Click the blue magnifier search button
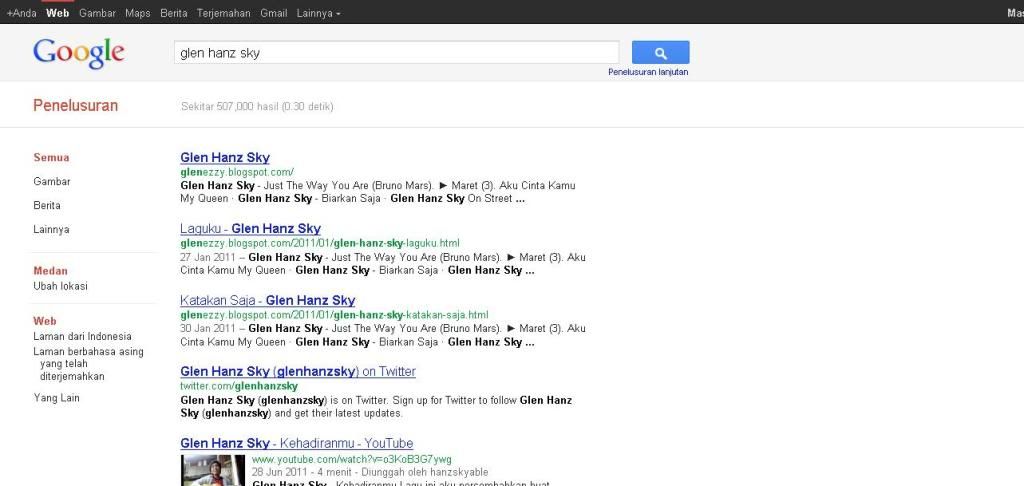 click(660, 52)
